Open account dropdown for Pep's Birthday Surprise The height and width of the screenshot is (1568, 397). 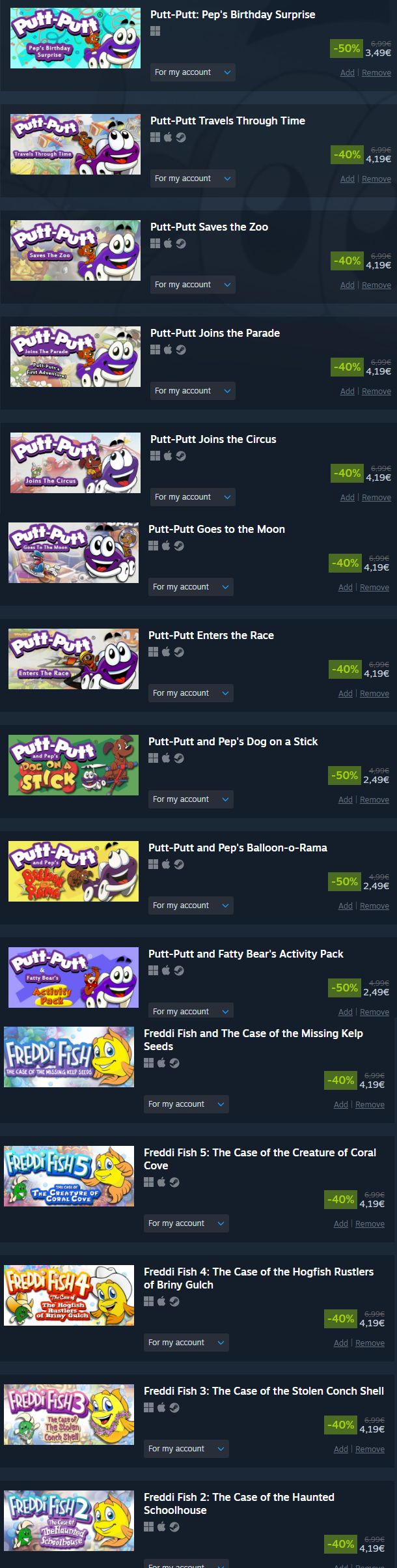193,72
